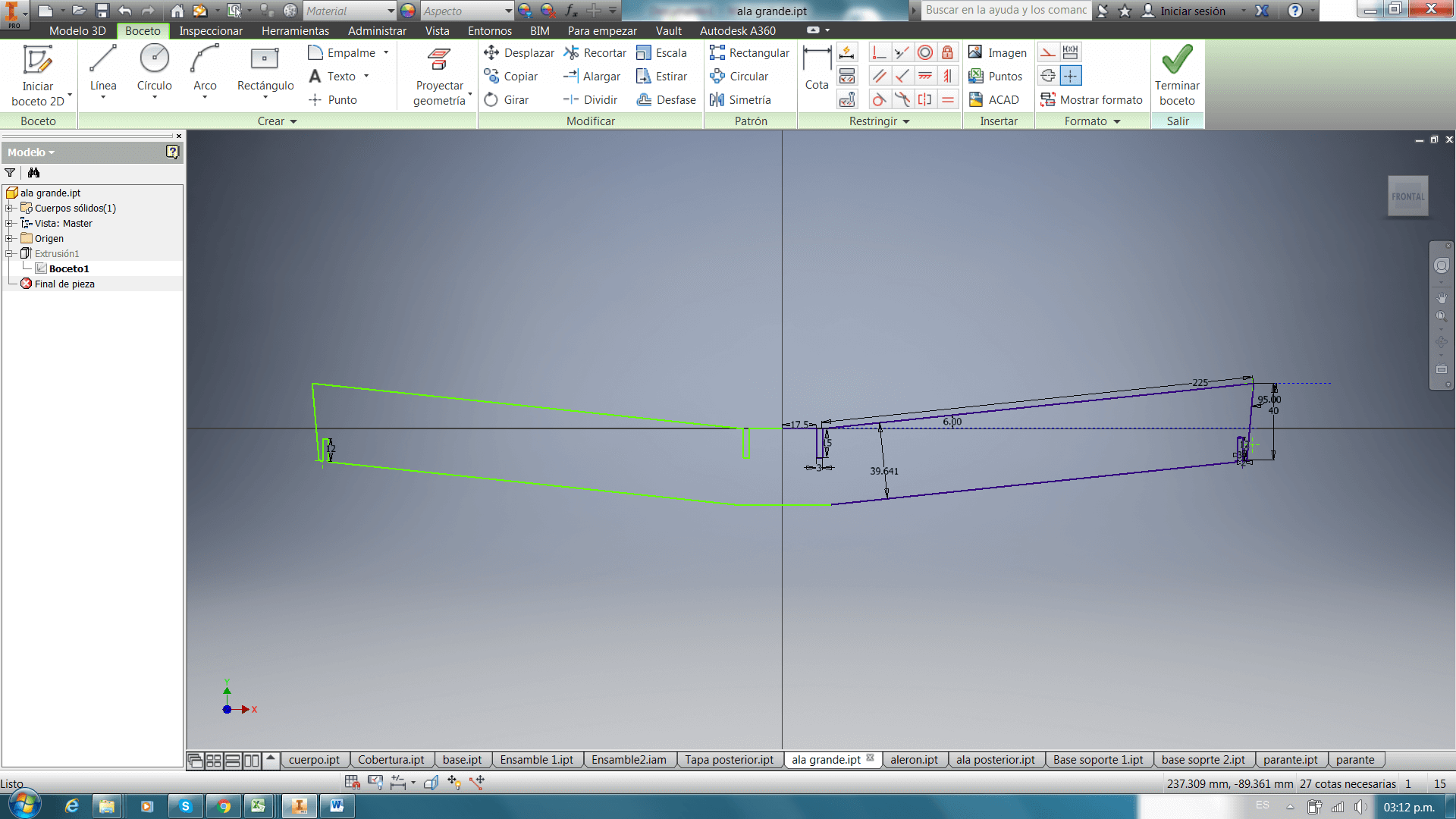
Task: Choose the Cota dimension tool
Action: point(816,68)
